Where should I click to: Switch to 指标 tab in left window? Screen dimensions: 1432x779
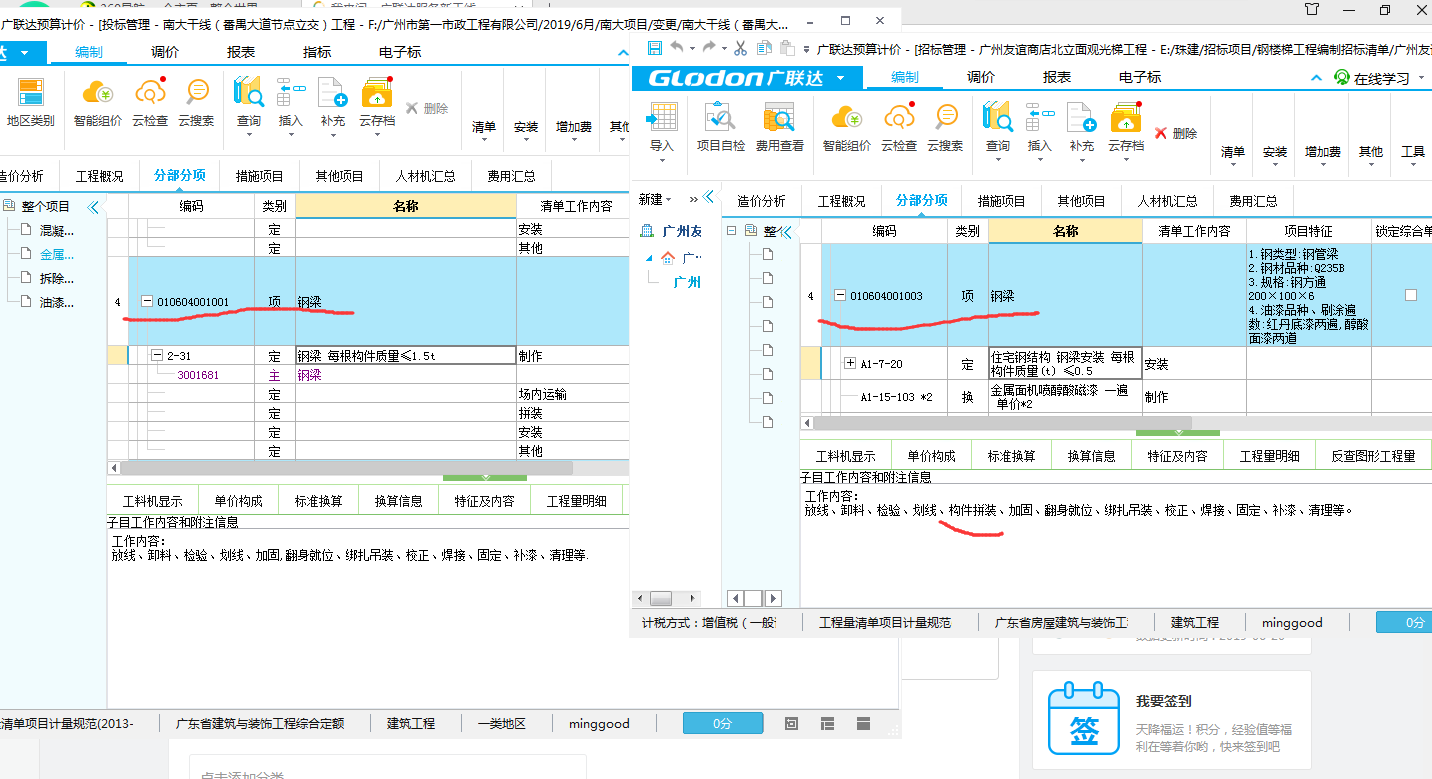point(318,52)
